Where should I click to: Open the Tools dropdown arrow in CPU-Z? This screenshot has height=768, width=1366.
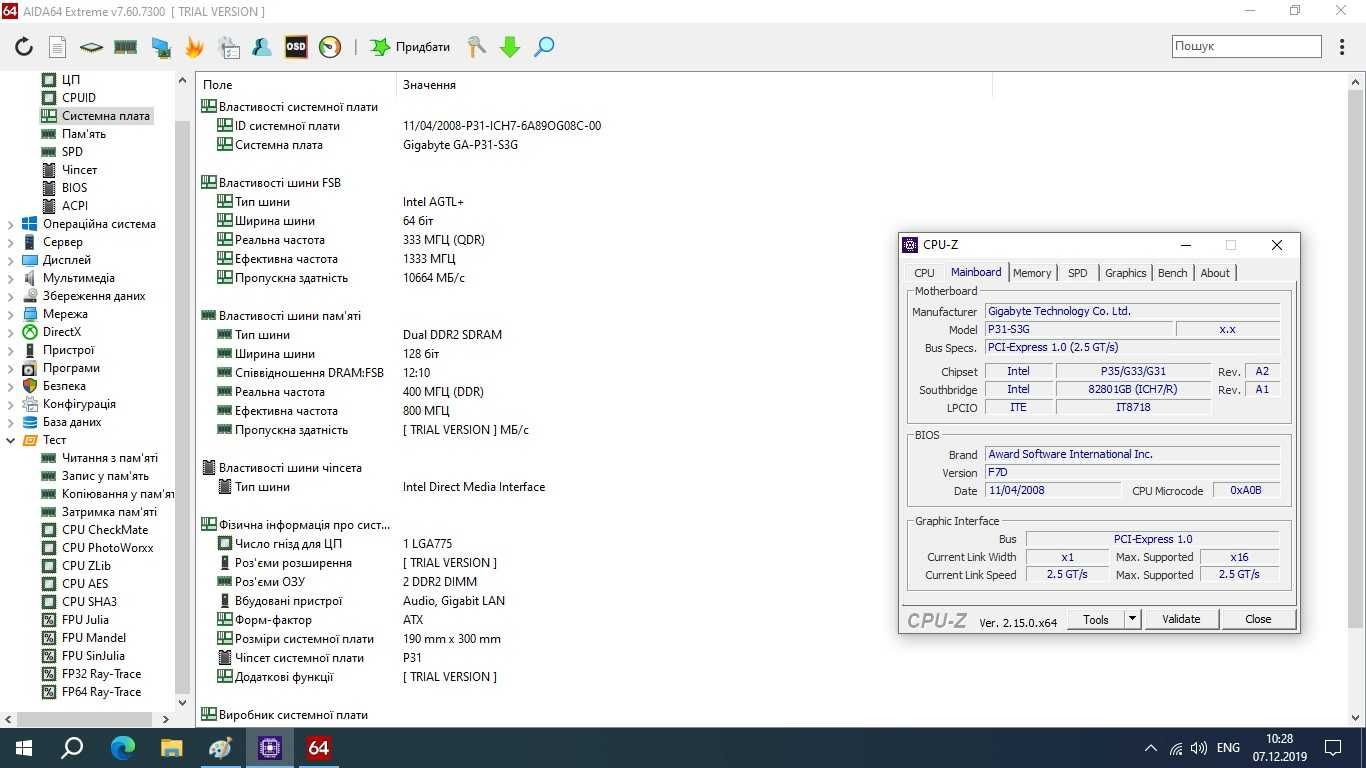[1132, 619]
